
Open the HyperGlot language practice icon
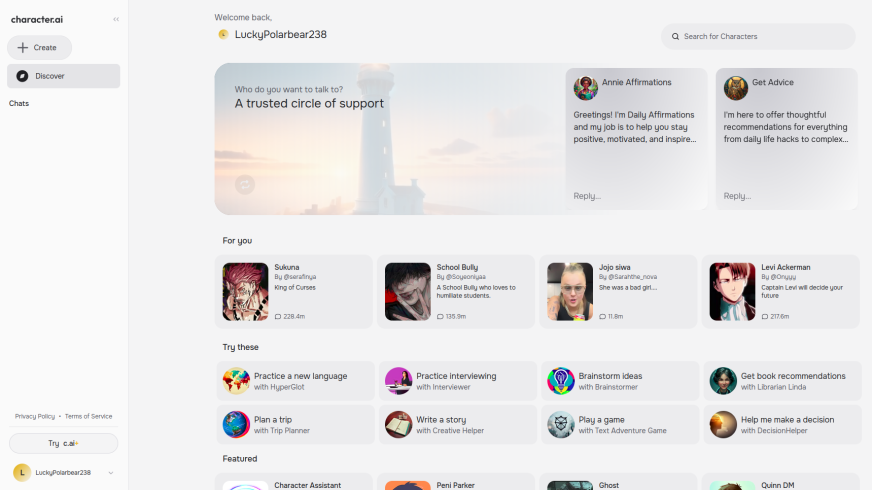236,381
